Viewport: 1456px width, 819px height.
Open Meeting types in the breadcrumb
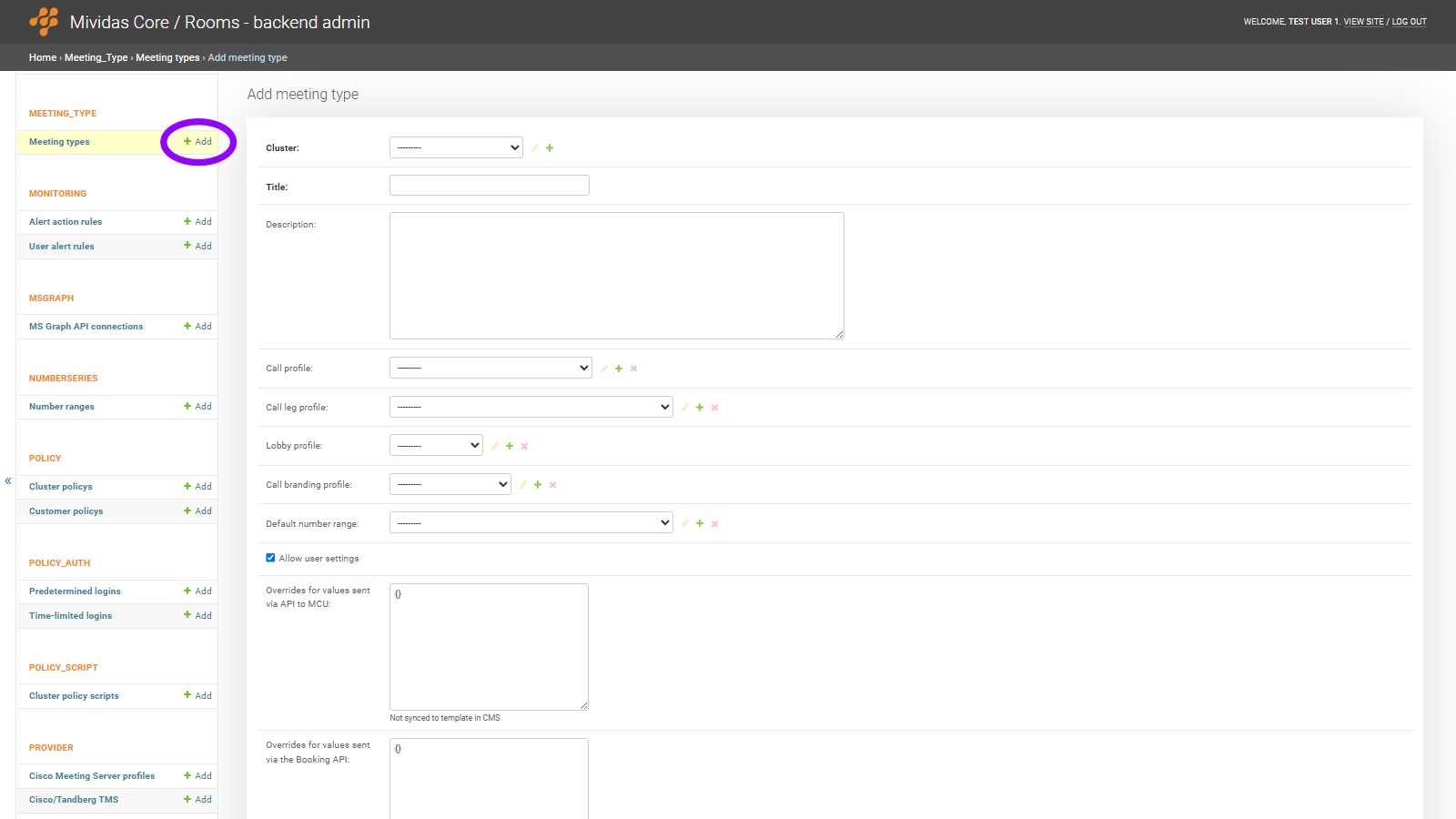167,57
